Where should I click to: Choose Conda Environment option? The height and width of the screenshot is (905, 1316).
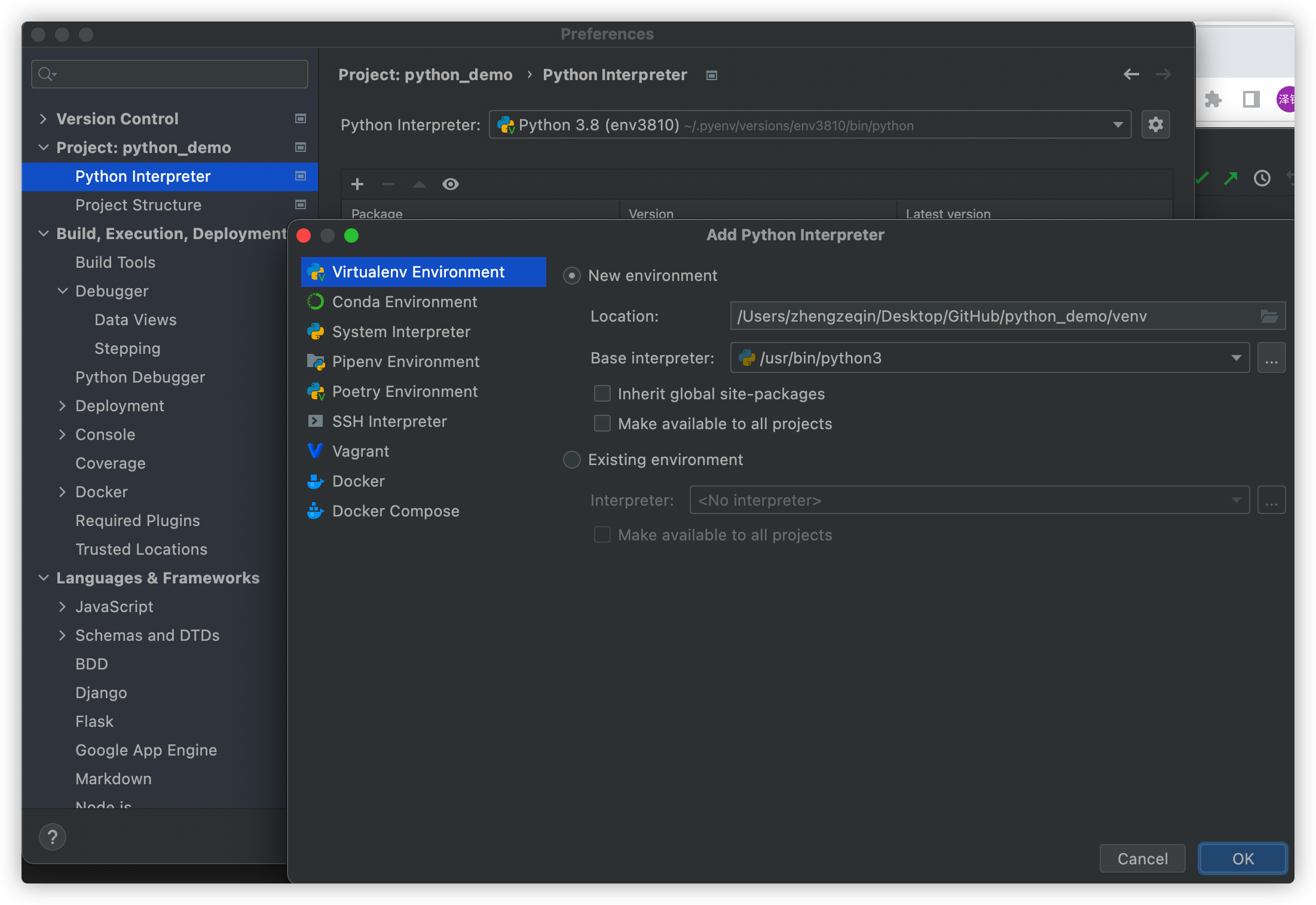point(423,302)
